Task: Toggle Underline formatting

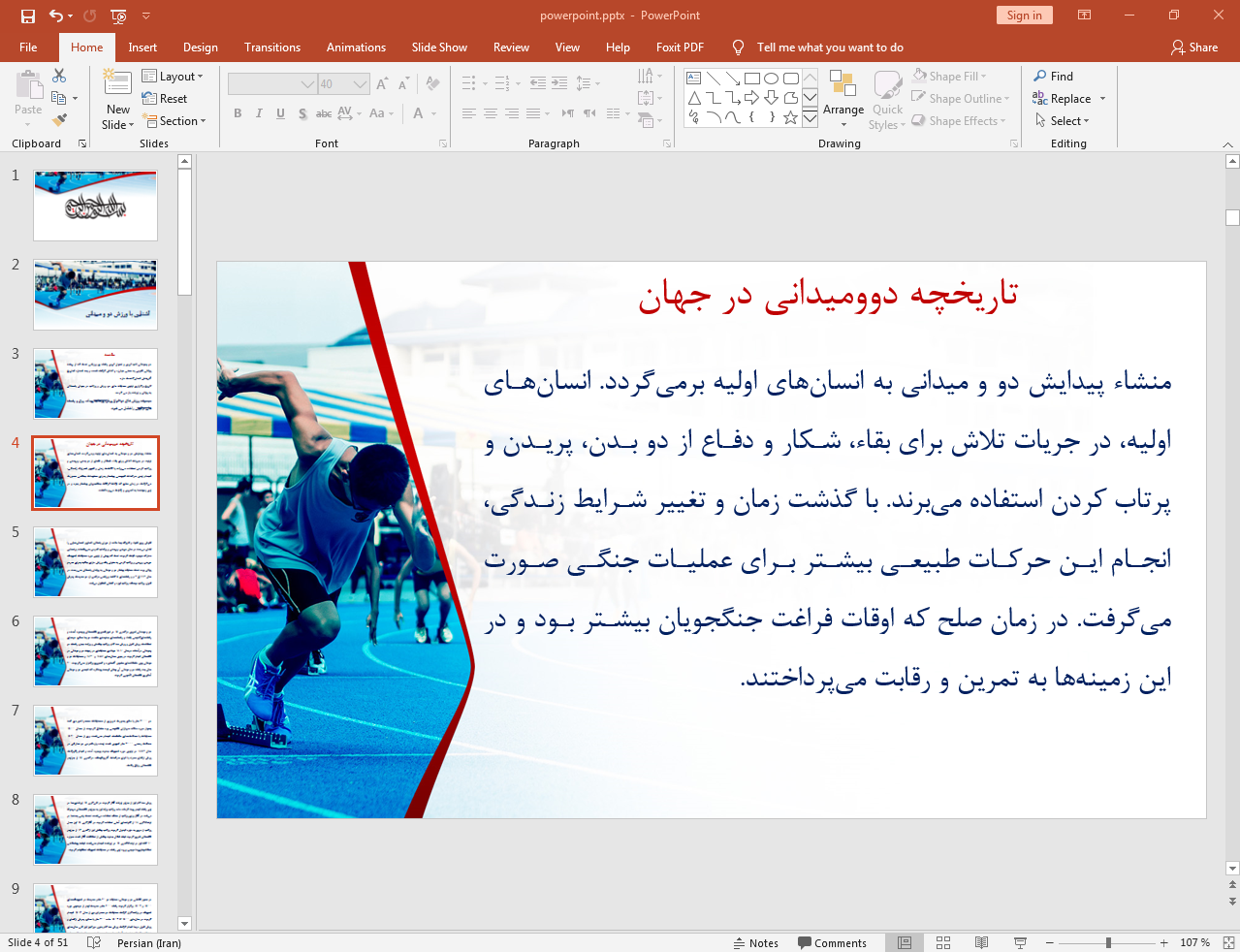Action: click(280, 113)
